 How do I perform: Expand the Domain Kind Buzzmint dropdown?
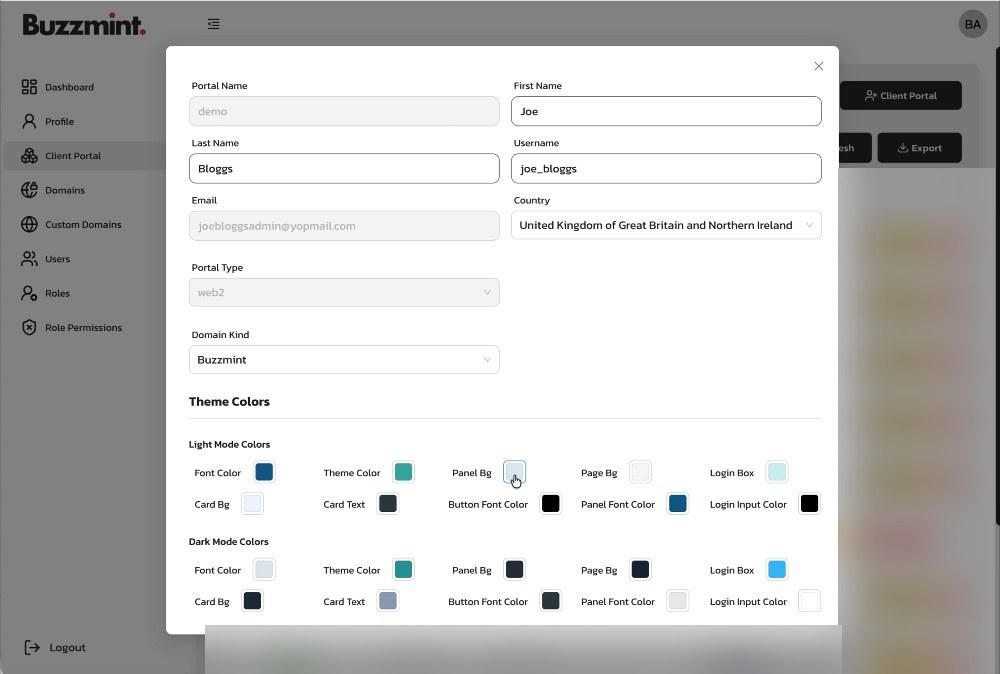click(344, 360)
